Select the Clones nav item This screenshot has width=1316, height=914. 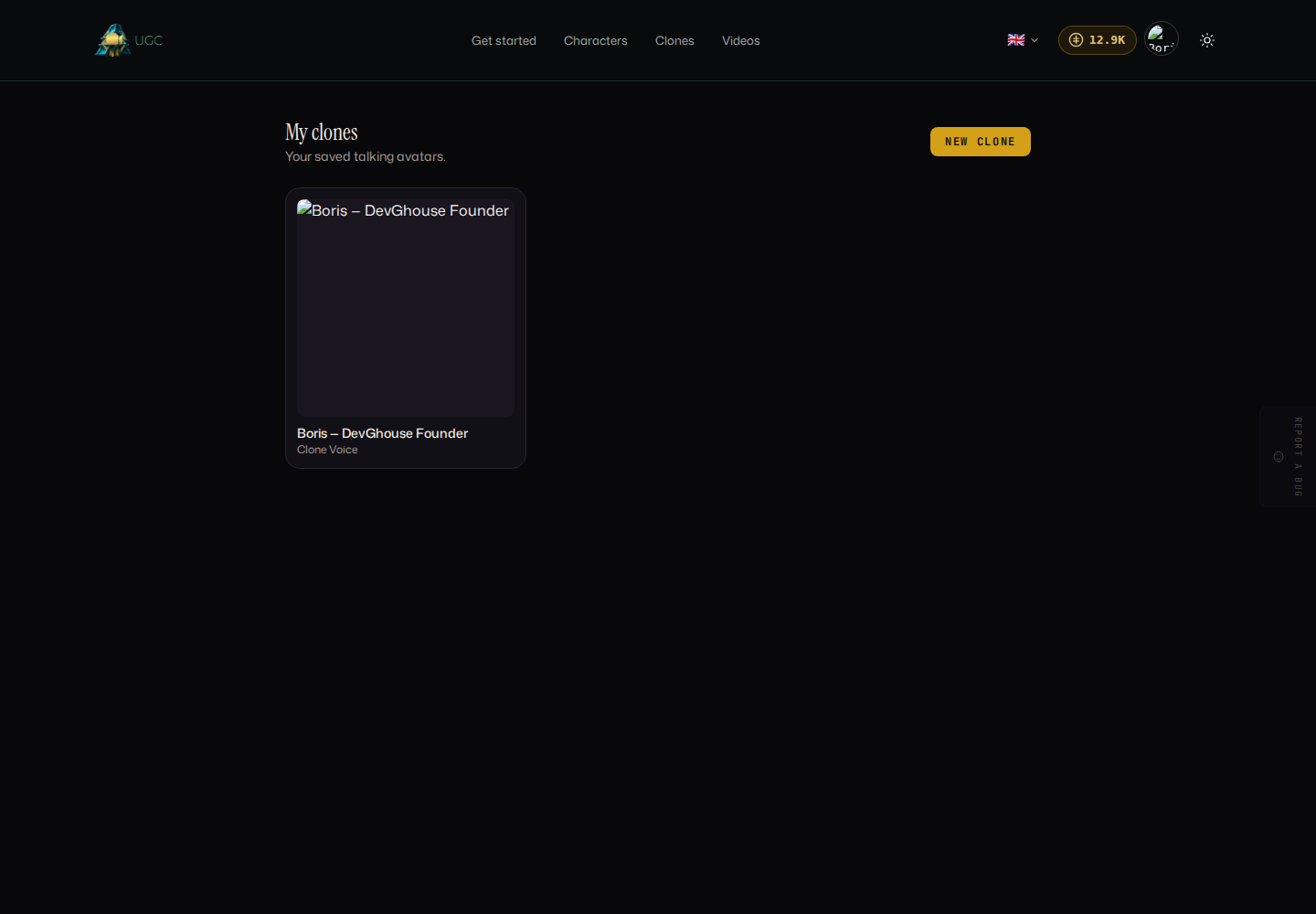tap(674, 40)
